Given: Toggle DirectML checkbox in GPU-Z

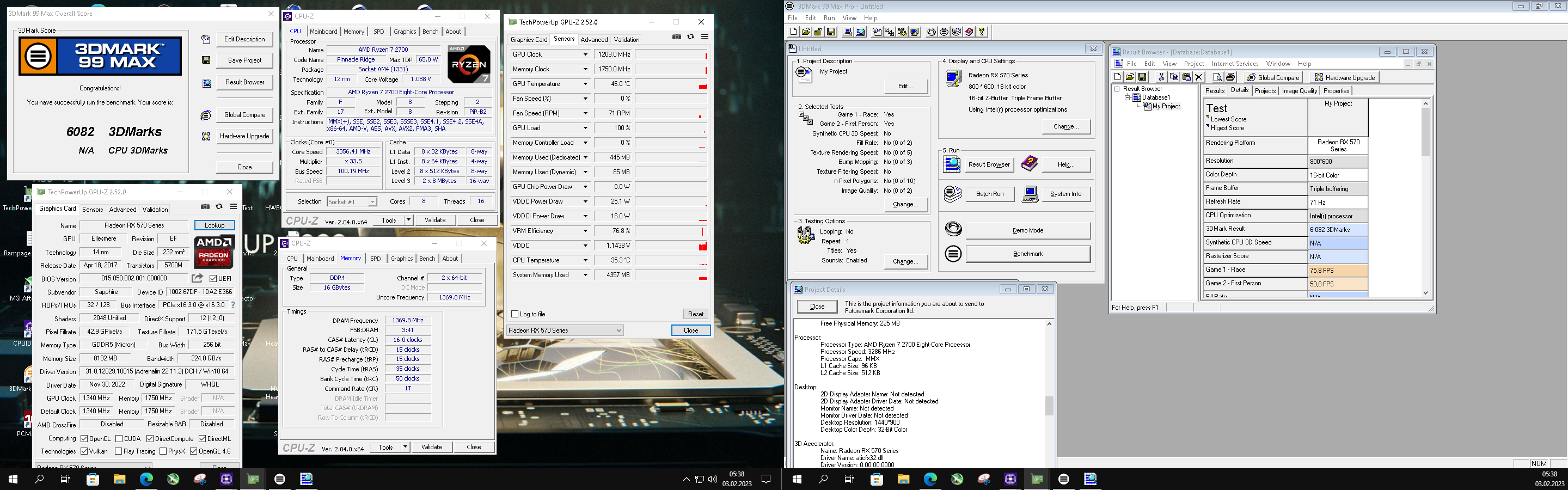Looking at the screenshot, I should 202,438.
